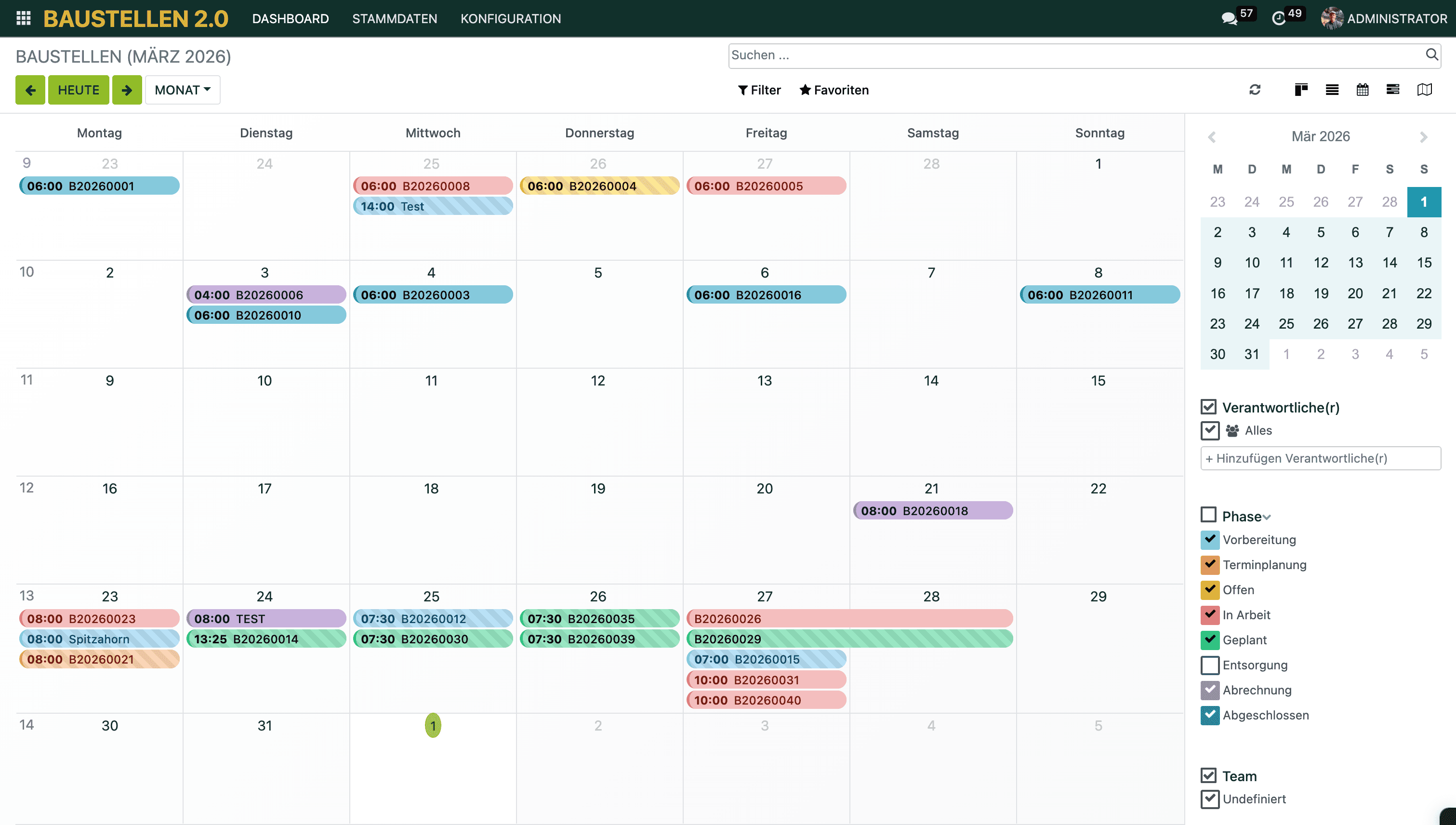Screen dimensions: 1456x825
Task: Open the apps grid menu icon
Action: pos(23,18)
